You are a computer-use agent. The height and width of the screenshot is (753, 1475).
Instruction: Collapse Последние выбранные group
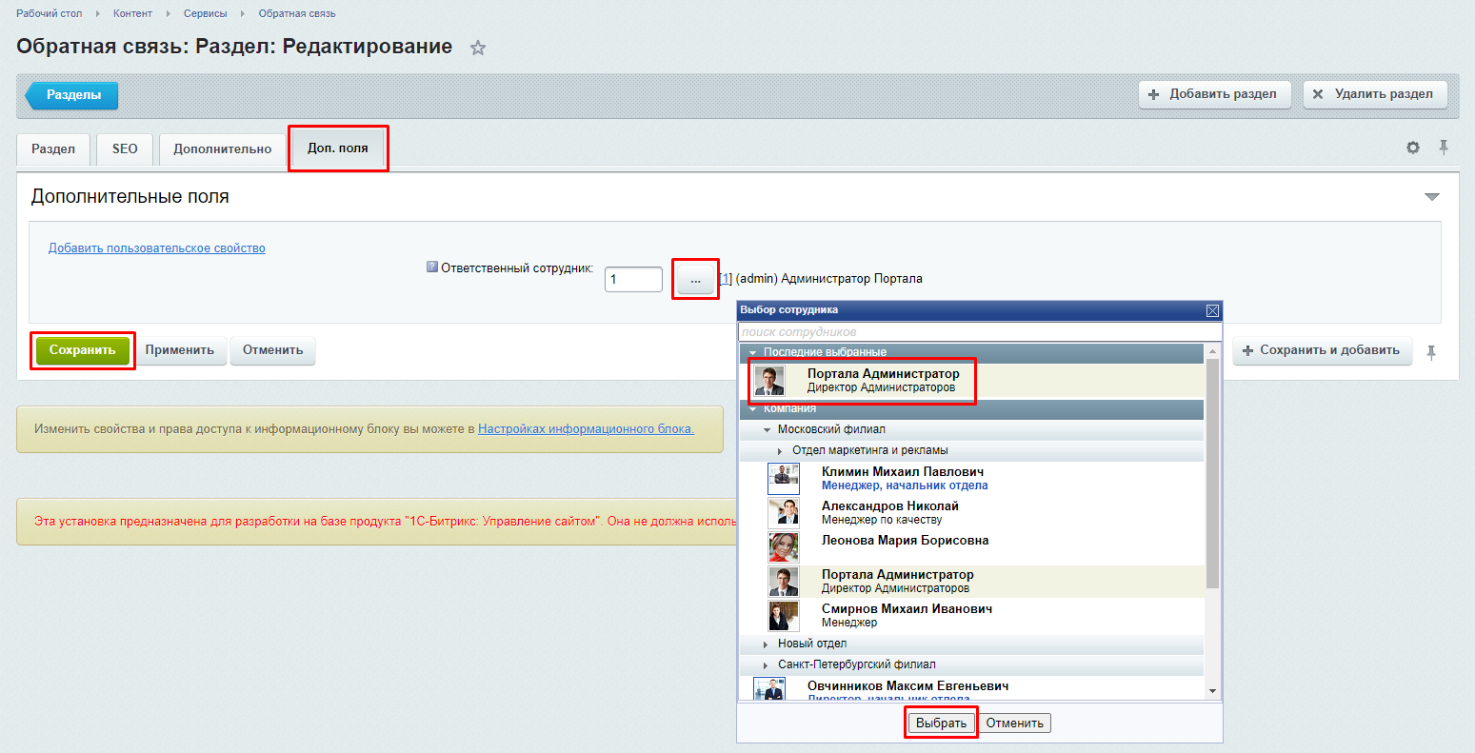752,352
